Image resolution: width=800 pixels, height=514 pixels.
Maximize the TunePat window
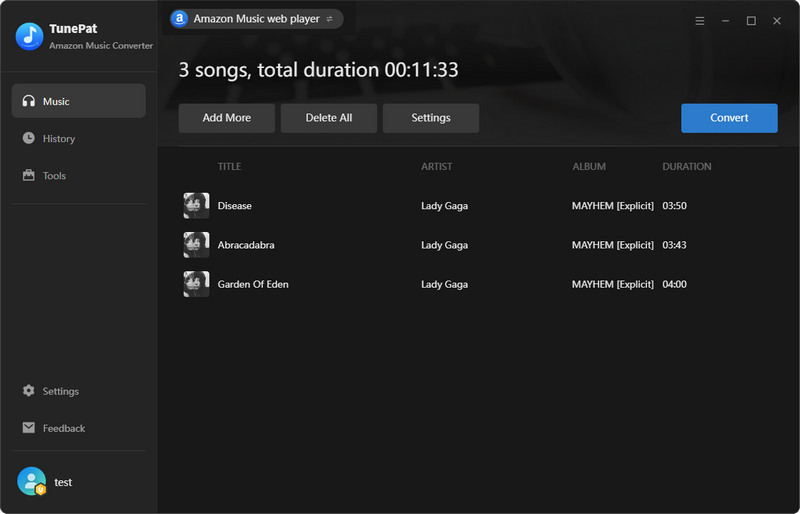pos(751,21)
